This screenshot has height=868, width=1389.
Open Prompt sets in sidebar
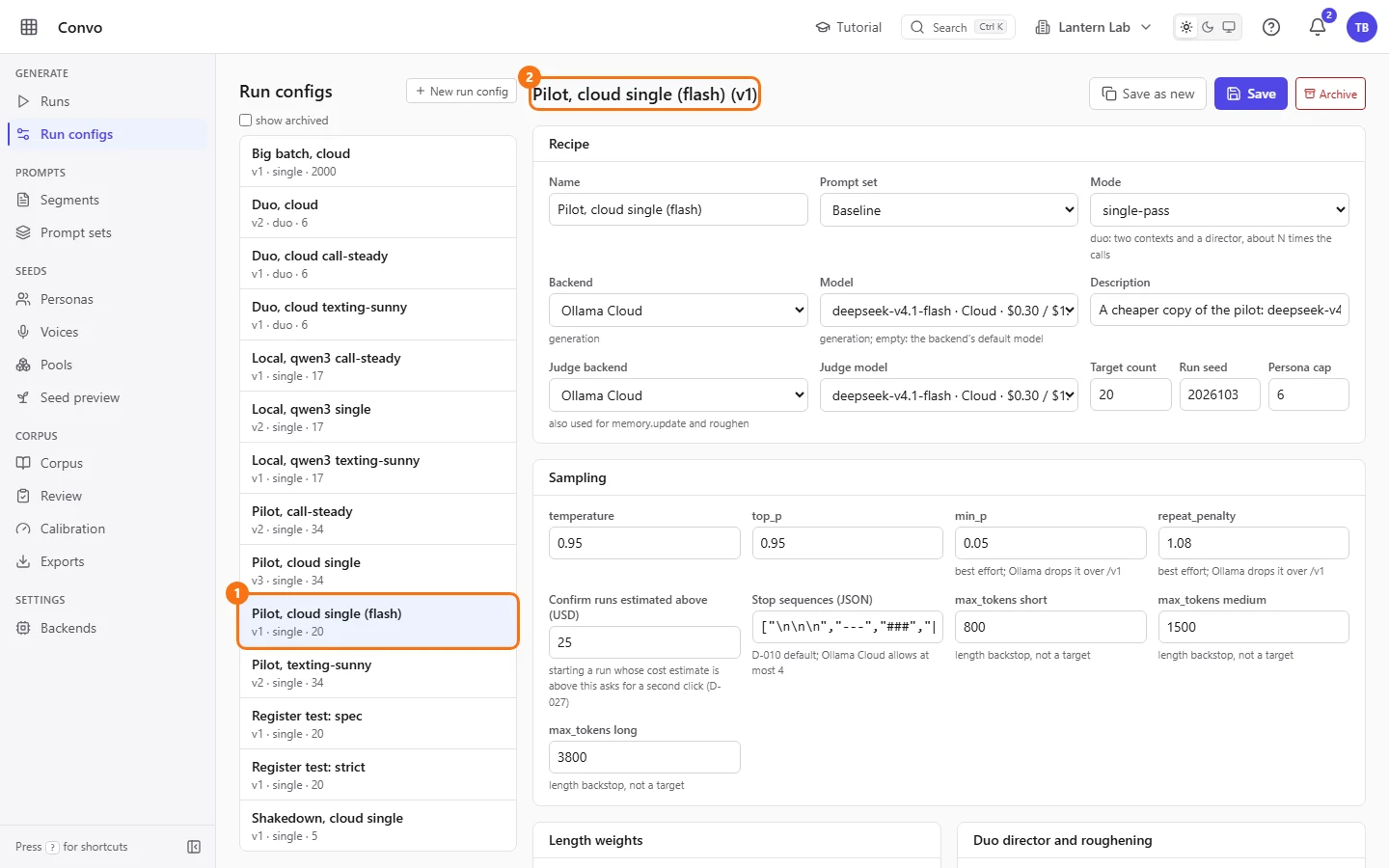coord(107,232)
